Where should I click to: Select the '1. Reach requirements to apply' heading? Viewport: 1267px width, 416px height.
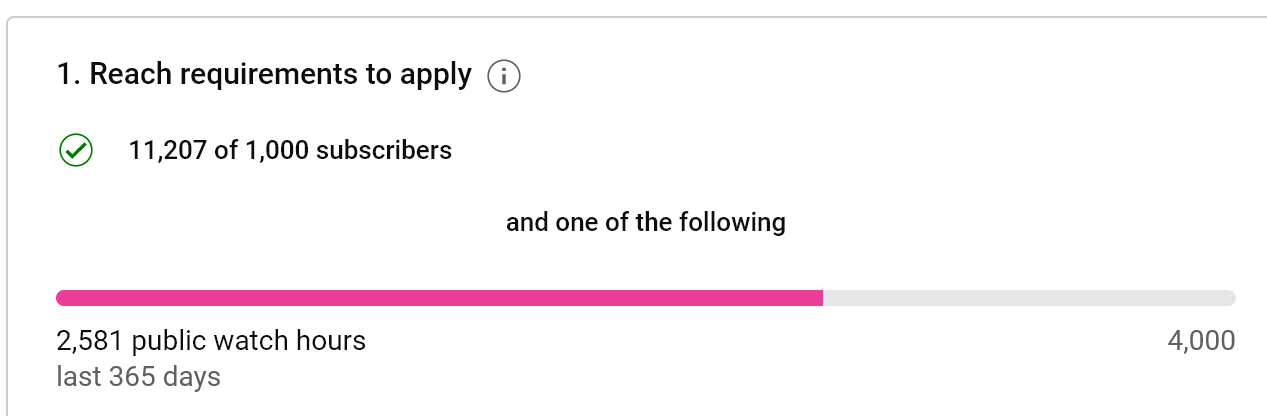click(264, 75)
